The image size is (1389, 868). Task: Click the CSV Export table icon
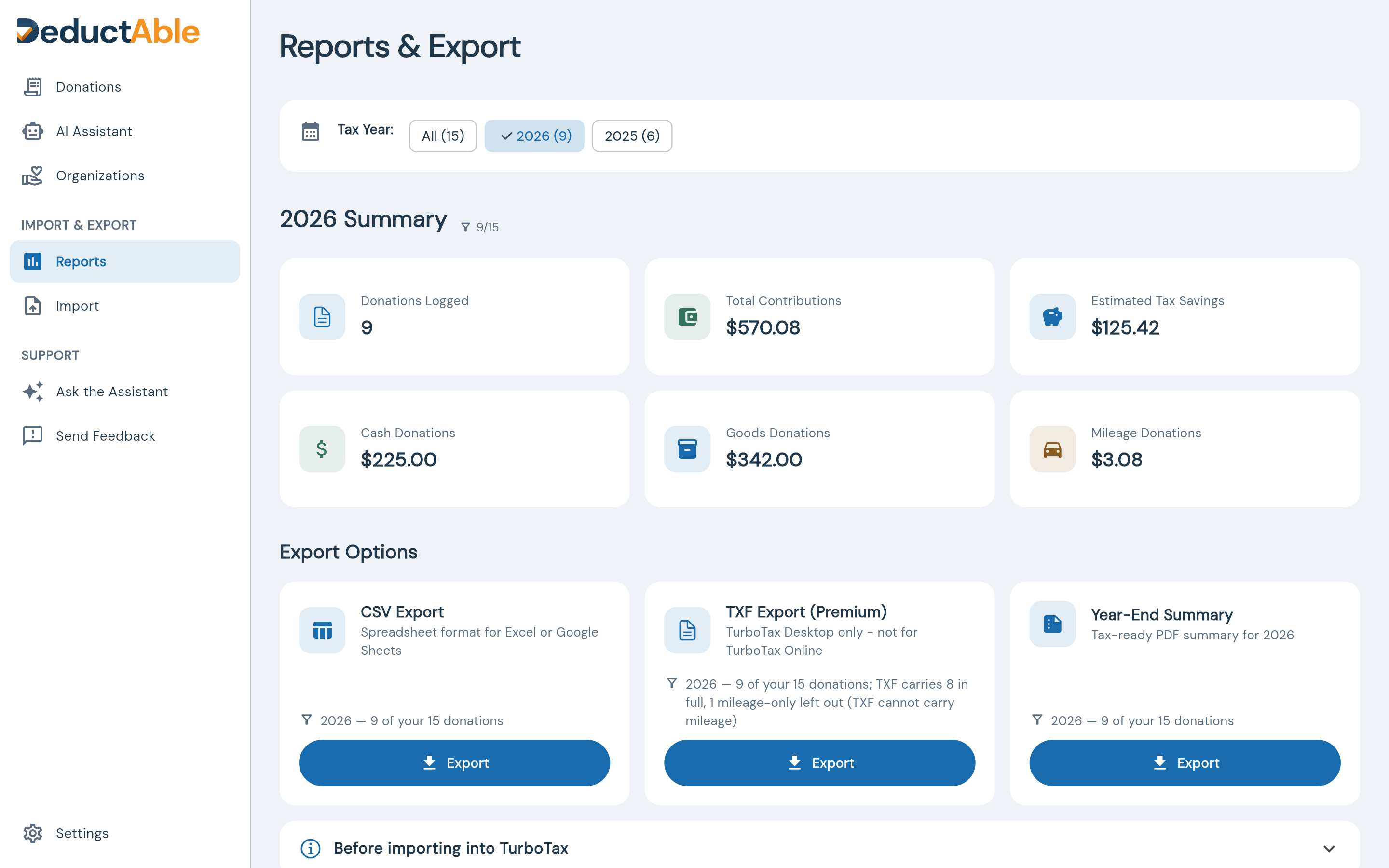(x=322, y=630)
